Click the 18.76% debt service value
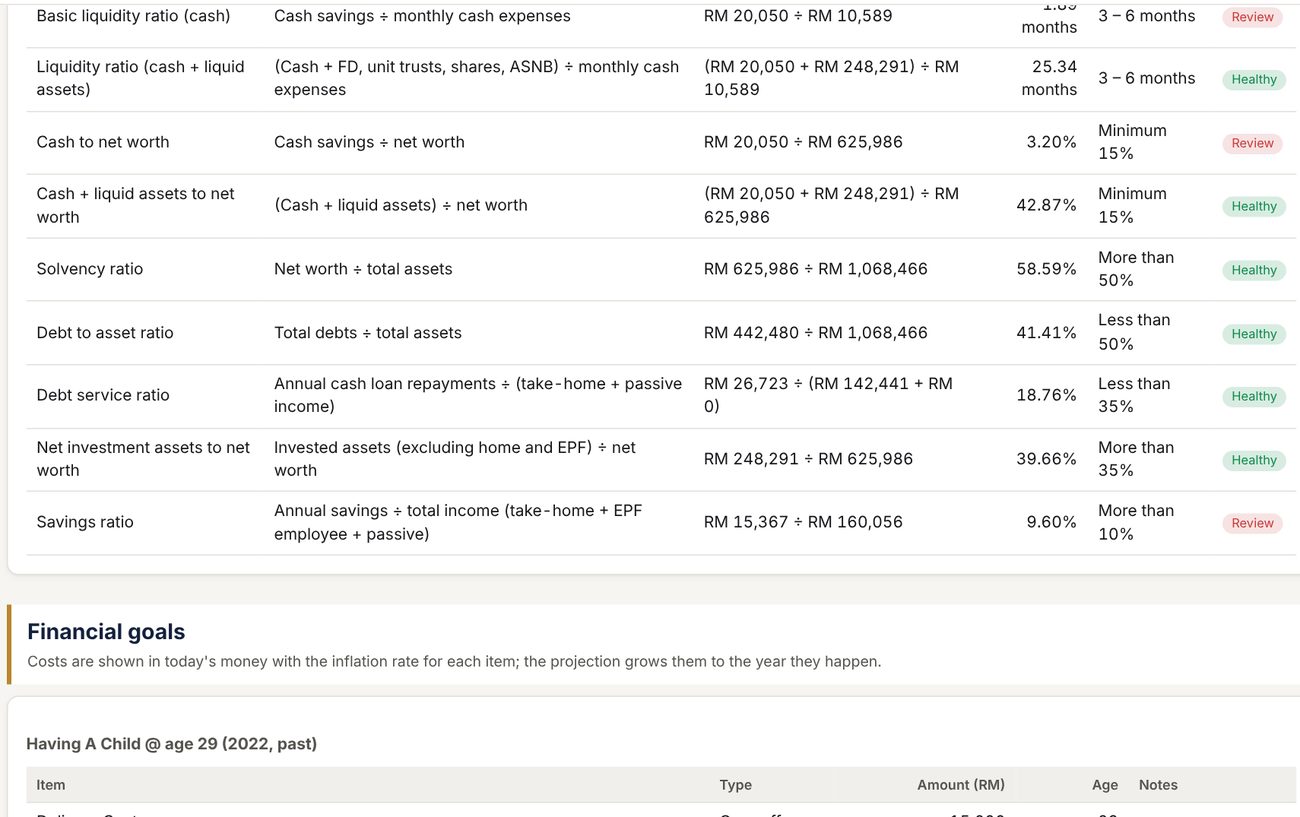The width and height of the screenshot is (1300, 817). coord(1046,395)
